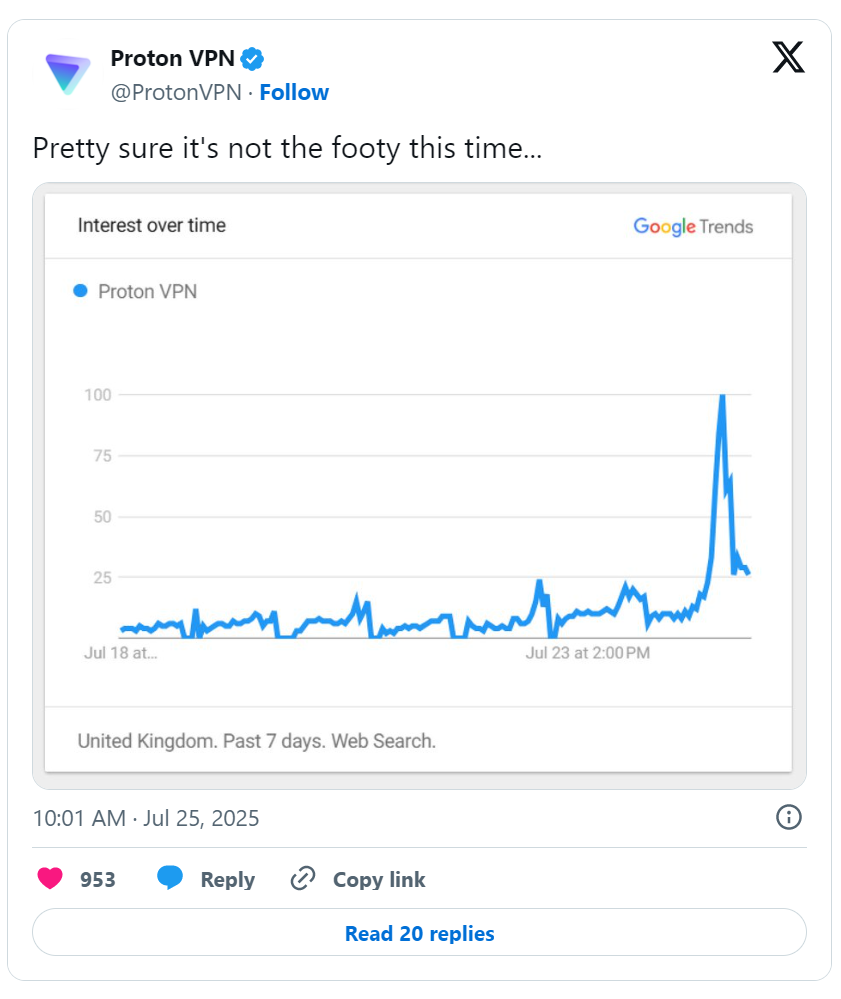Like the tweet with heart icon

50,879
